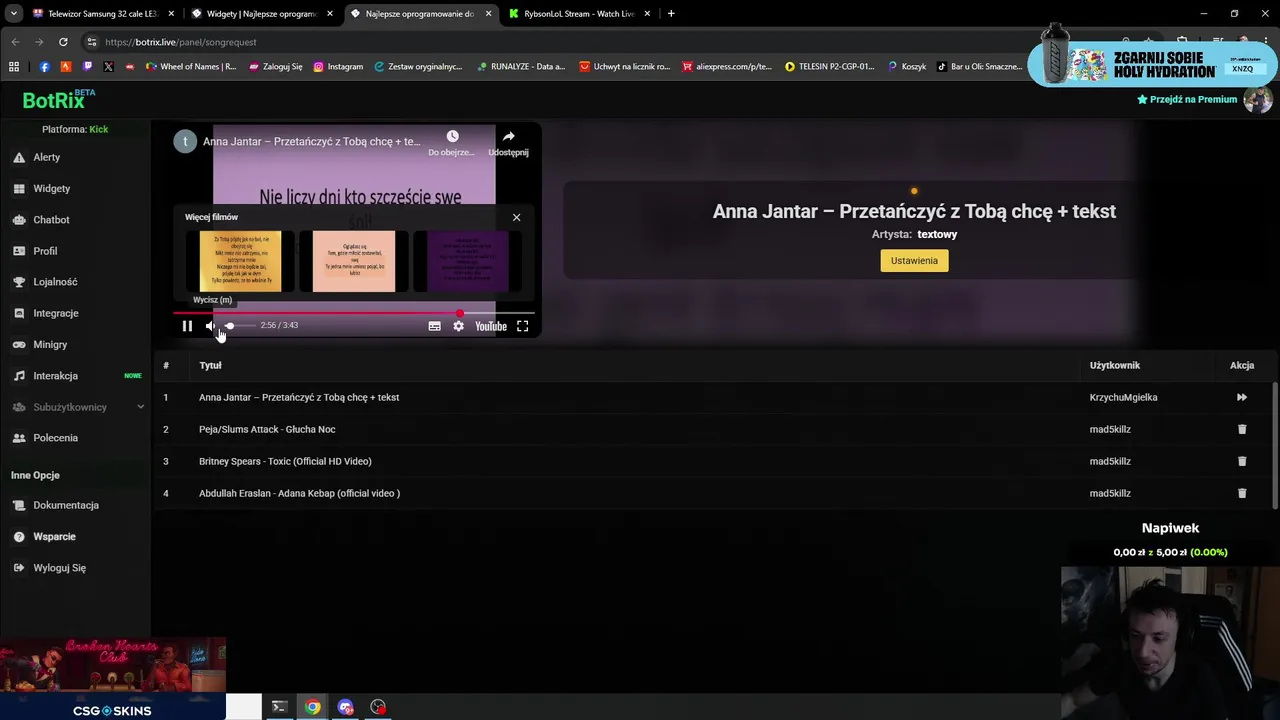The image size is (1280, 720).
Task: Delete the Abdullah Eraslan Adana Kebap song
Action: coord(1242,493)
